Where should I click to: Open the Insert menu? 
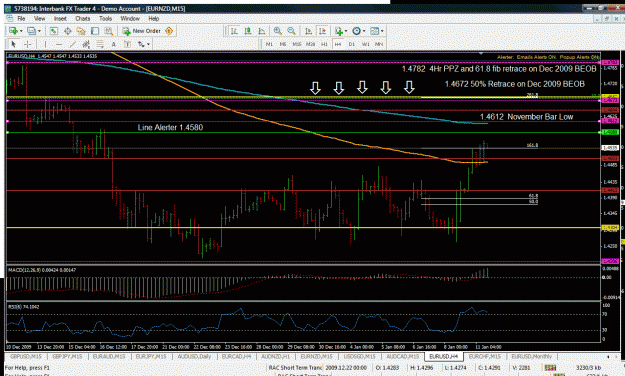(x=60, y=18)
